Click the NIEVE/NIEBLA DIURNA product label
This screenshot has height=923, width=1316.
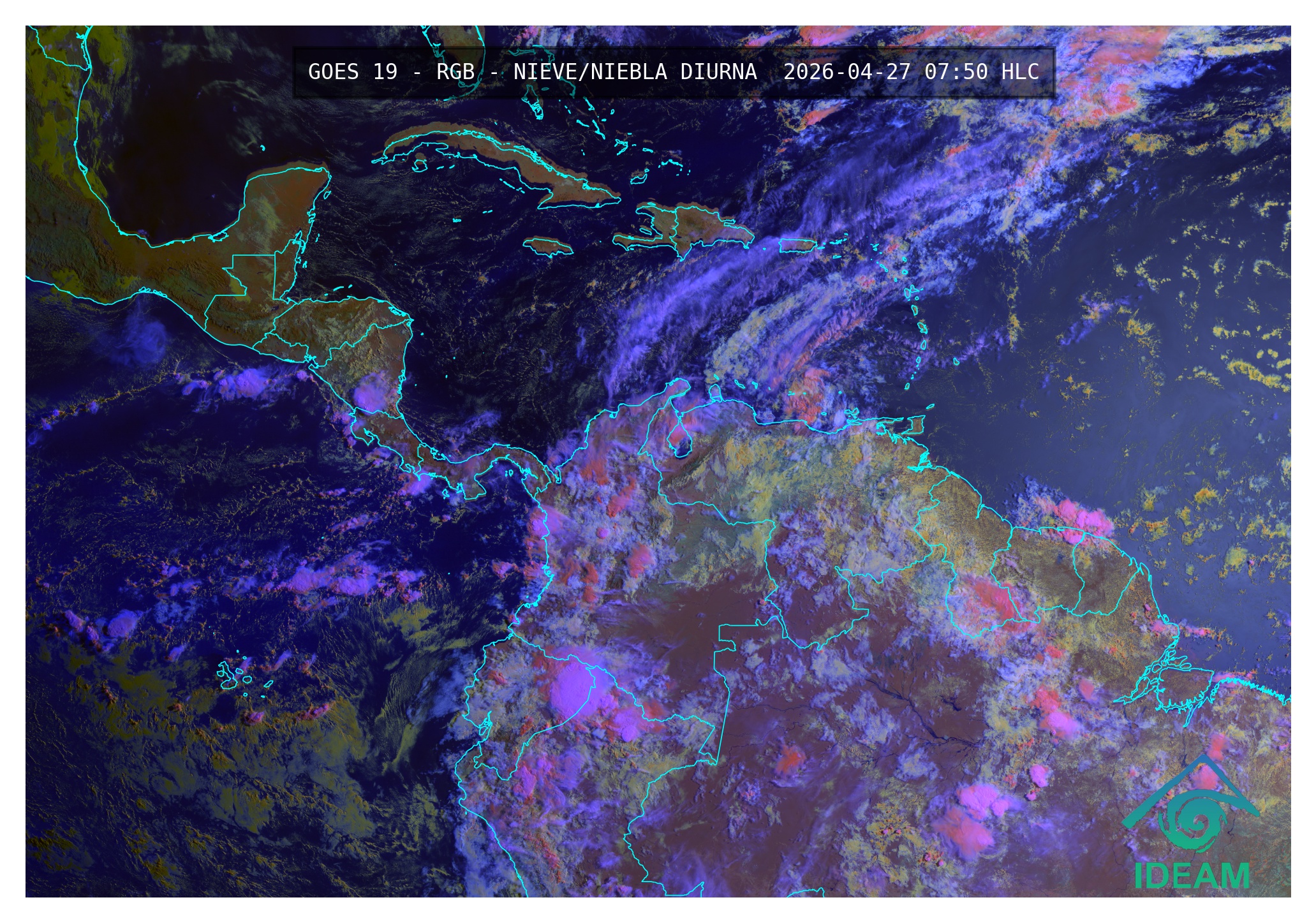click(635, 71)
